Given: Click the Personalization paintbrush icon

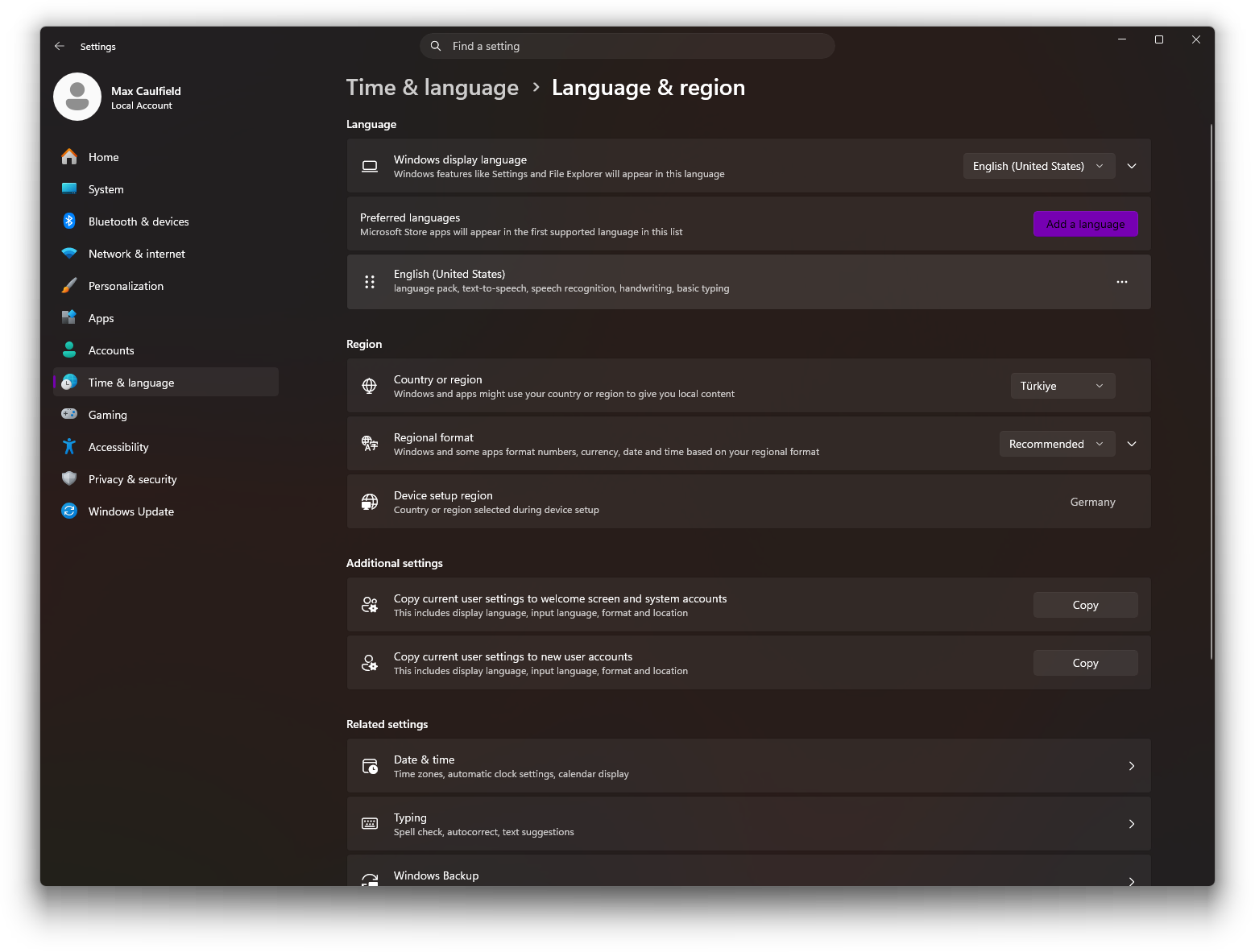Looking at the screenshot, I should click(x=69, y=285).
